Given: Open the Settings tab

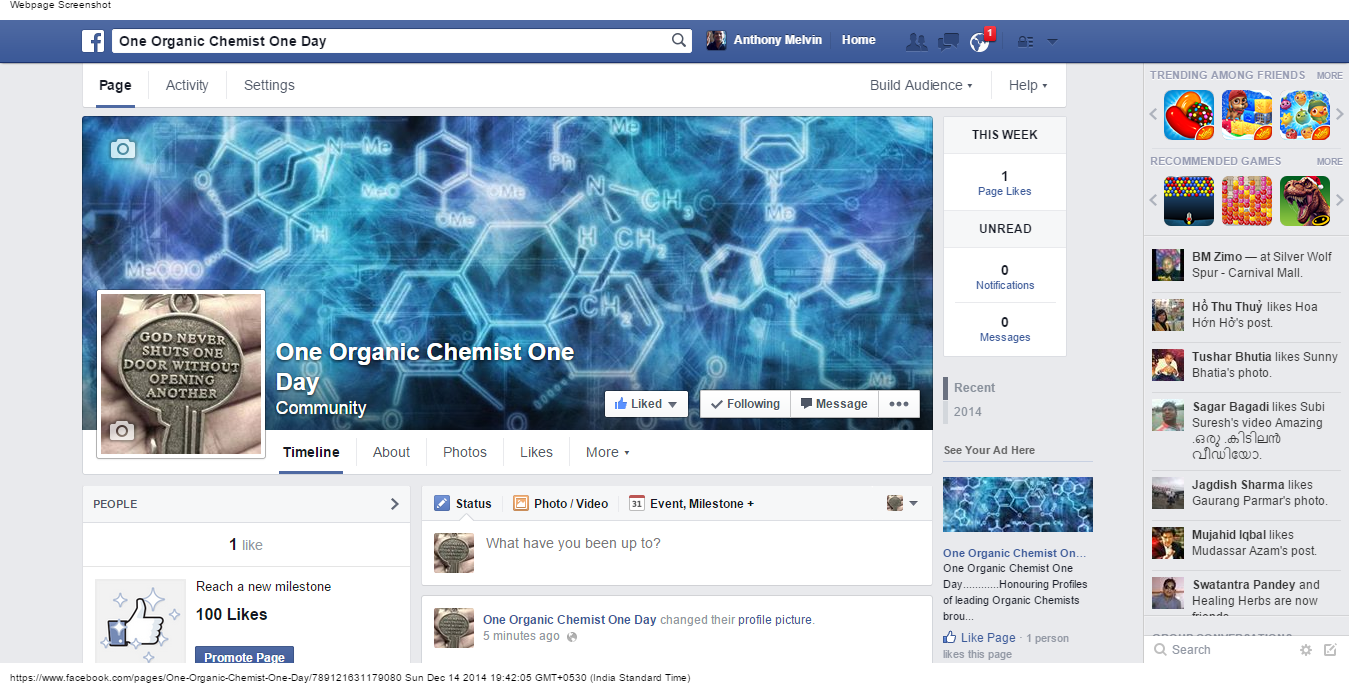Looking at the screenshot, I should coord(269,85).
